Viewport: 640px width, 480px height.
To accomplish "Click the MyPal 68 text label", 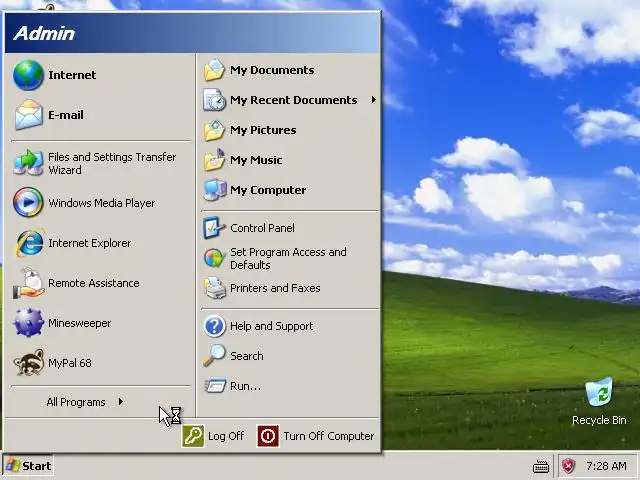I will tap(70, 363).
